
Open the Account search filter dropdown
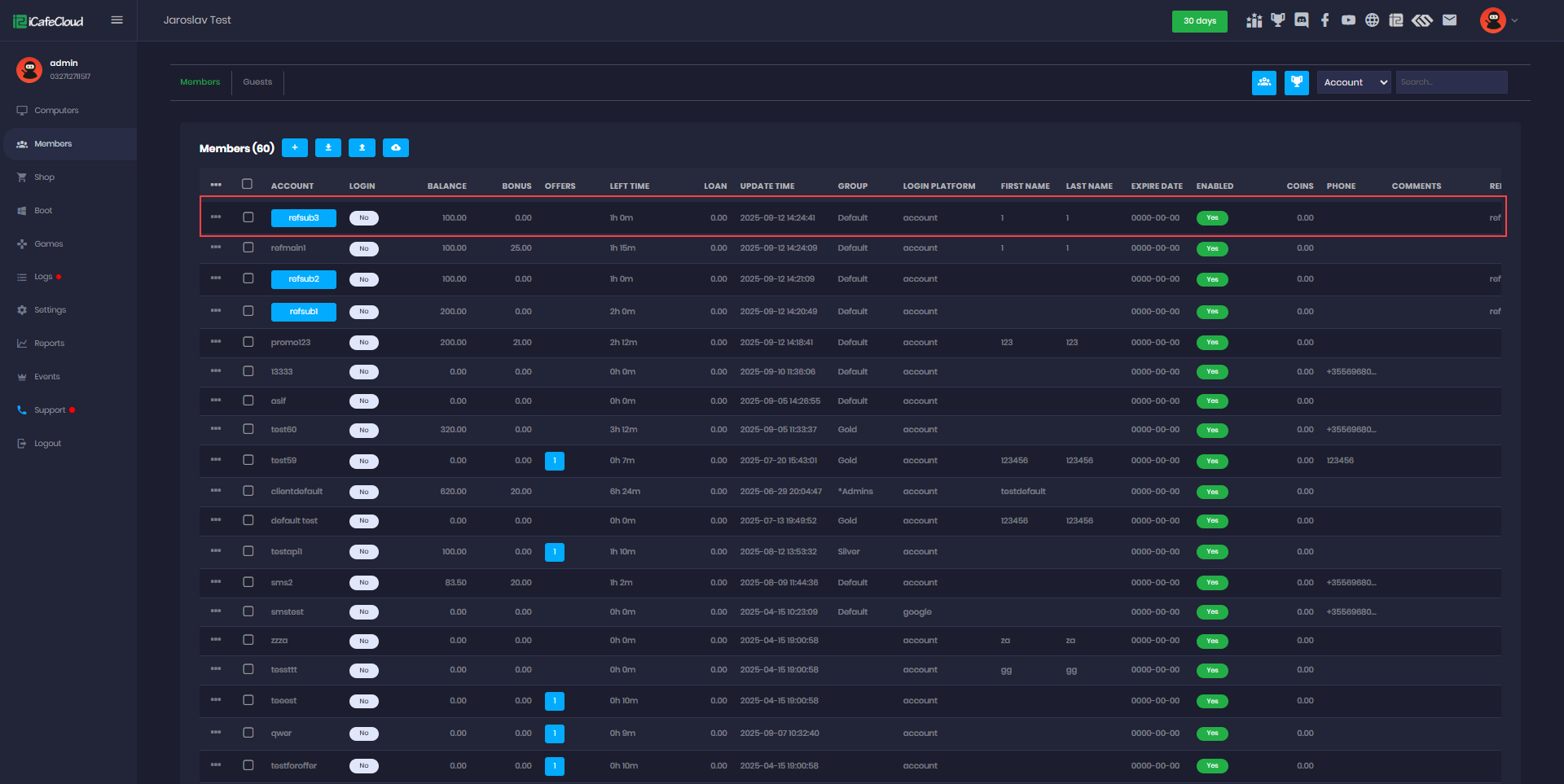[1353, 82]
